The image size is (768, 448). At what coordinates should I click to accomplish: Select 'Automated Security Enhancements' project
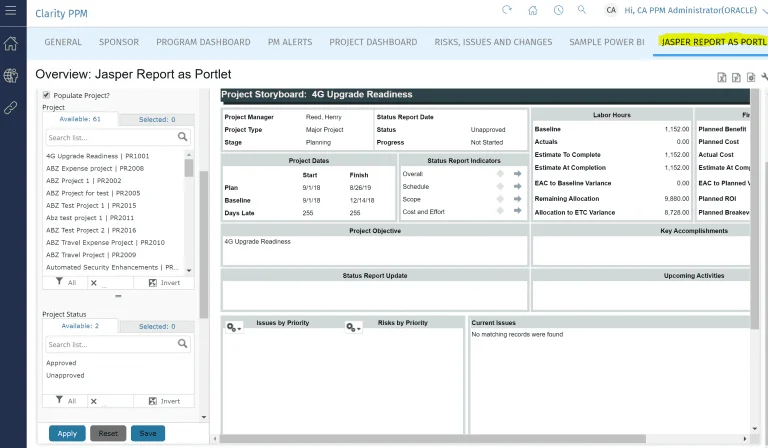pos(112,267)
